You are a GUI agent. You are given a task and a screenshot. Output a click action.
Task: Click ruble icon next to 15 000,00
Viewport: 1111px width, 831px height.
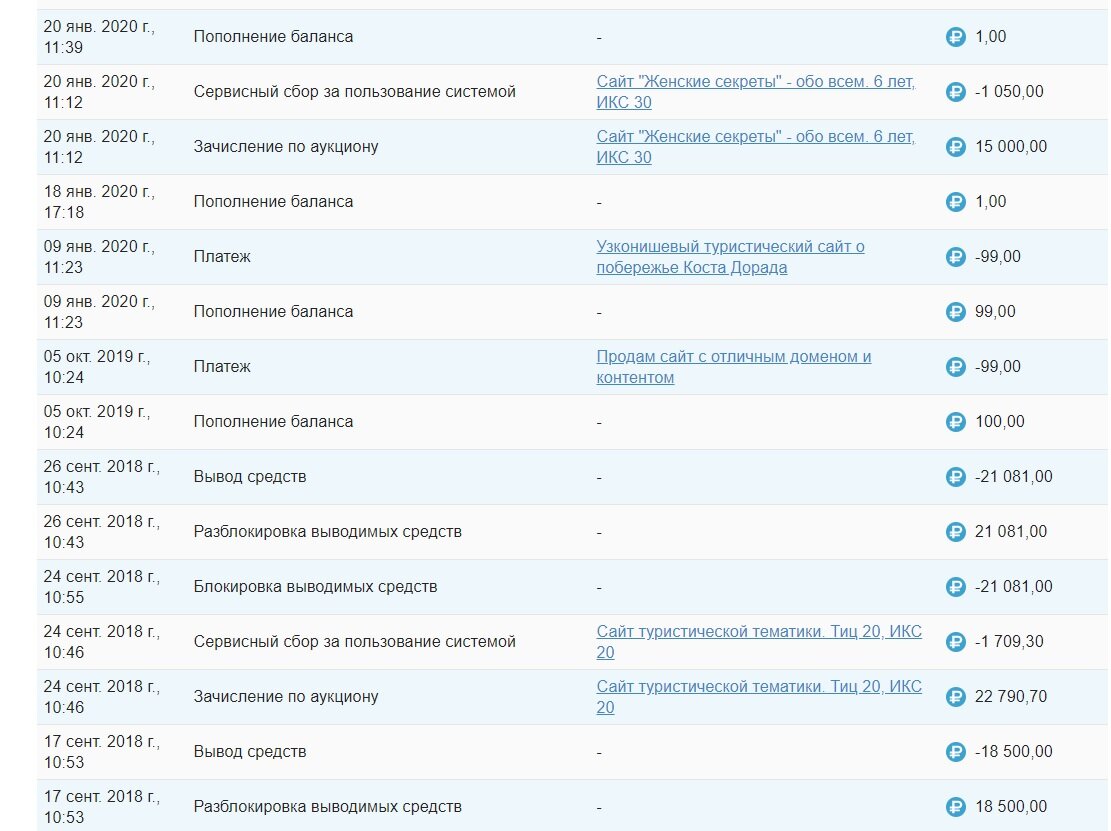(956, 147)
